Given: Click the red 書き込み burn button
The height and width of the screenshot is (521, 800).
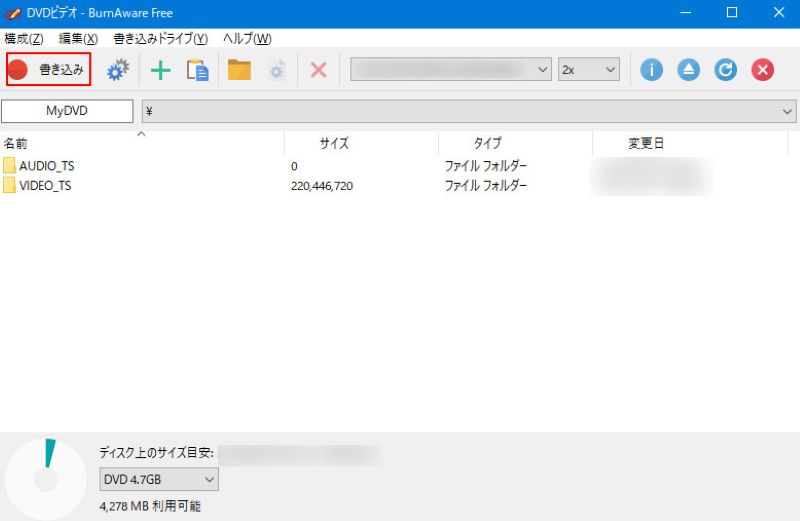Looking at the screenshot, I should (x=48, y=69).
